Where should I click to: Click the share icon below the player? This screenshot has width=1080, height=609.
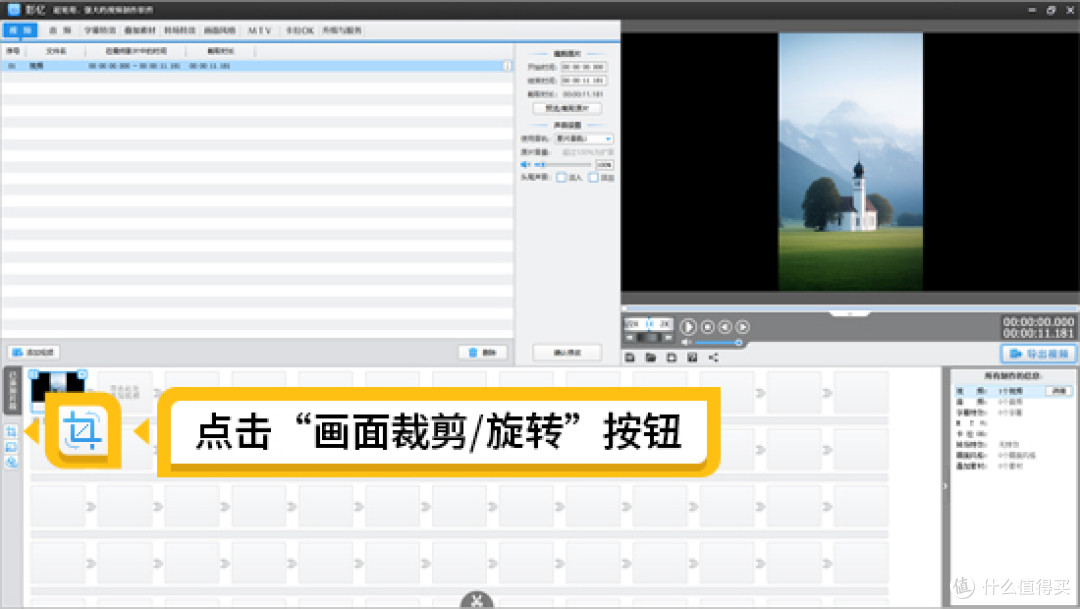pyautogui.click(x=714, y=357)
